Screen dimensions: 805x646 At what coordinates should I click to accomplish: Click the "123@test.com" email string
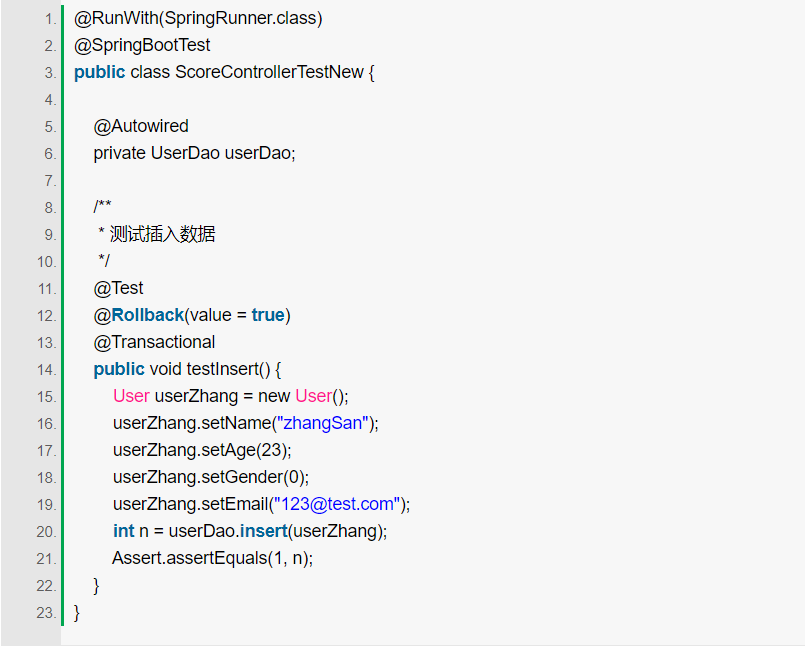tap(337, 504)
